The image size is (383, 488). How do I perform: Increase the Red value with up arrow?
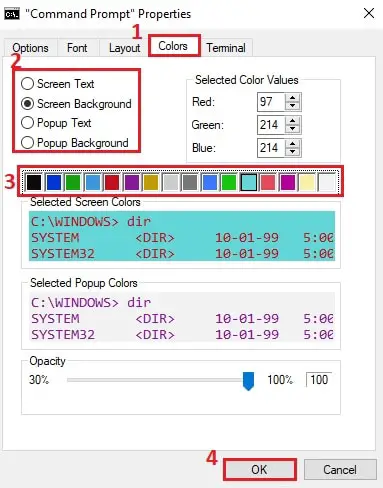(x=292, y=98)
